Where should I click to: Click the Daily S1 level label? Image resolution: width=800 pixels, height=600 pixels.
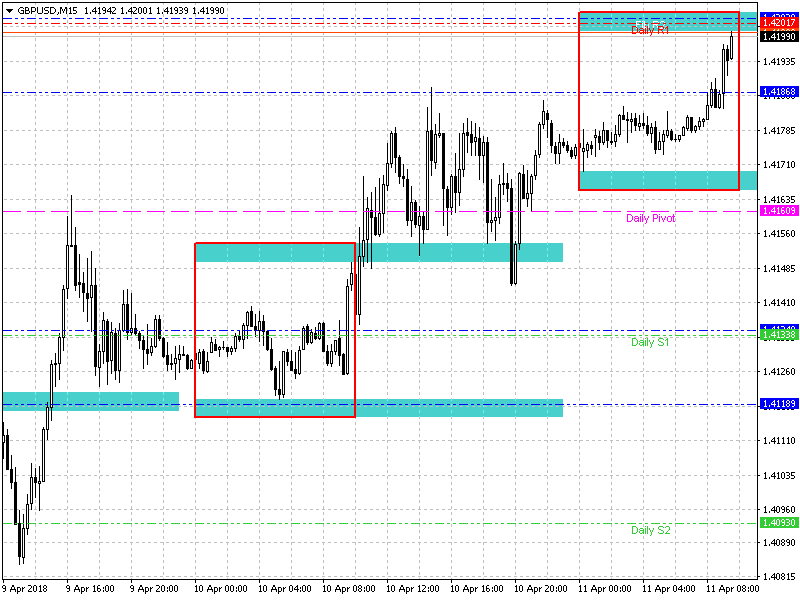[x=650, y=342]
